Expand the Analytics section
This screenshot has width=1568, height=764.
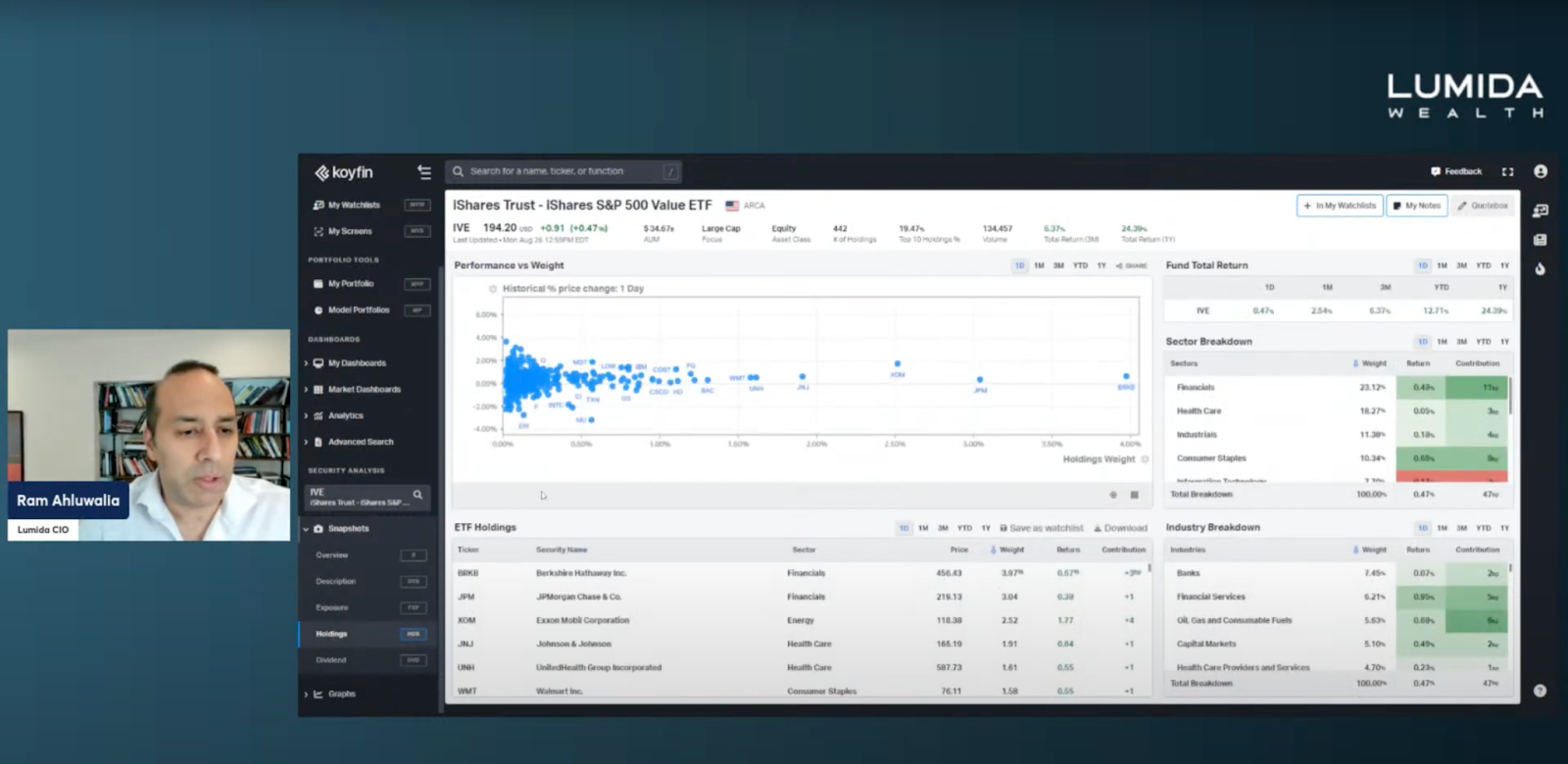tap(306, 416)
